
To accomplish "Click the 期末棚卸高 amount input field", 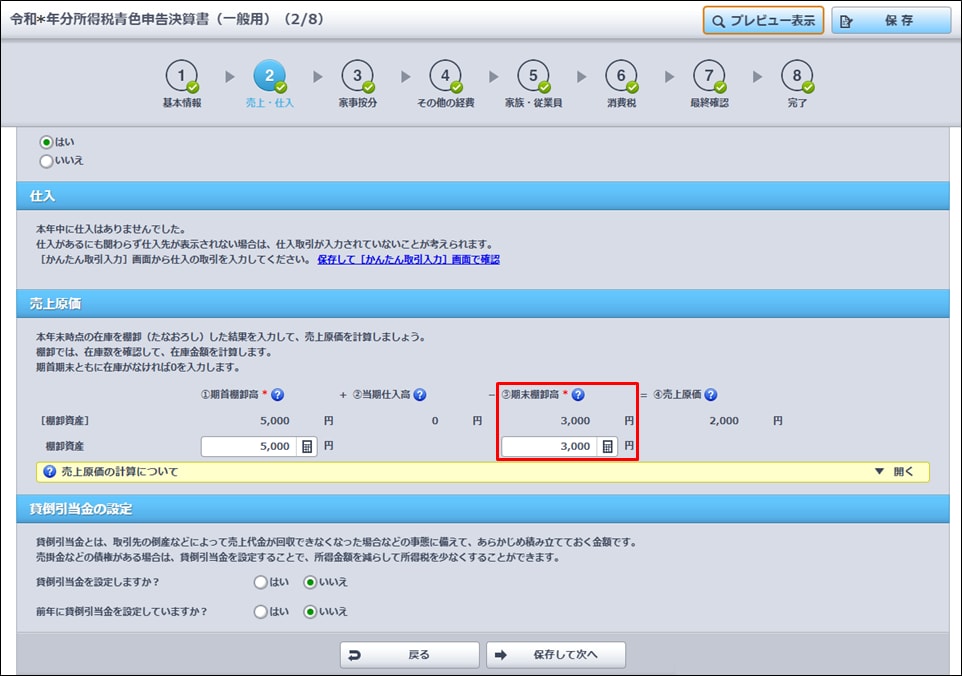I will (548, 446).
